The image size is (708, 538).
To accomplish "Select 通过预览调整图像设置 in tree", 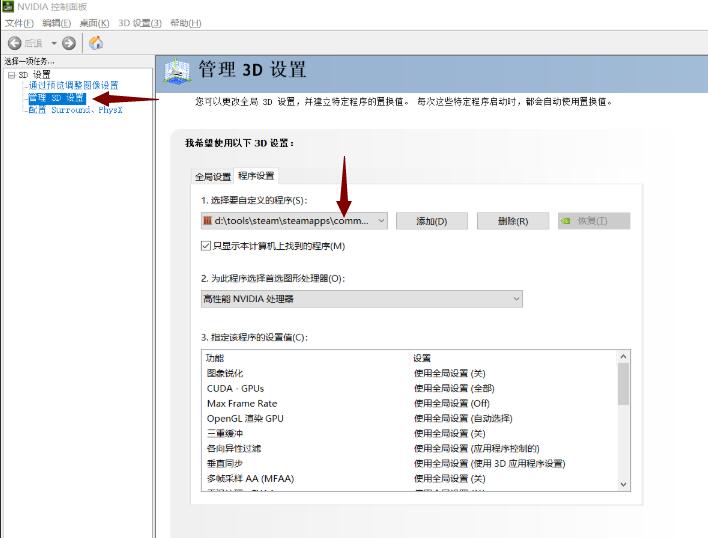I will click(x=73, y=86).
